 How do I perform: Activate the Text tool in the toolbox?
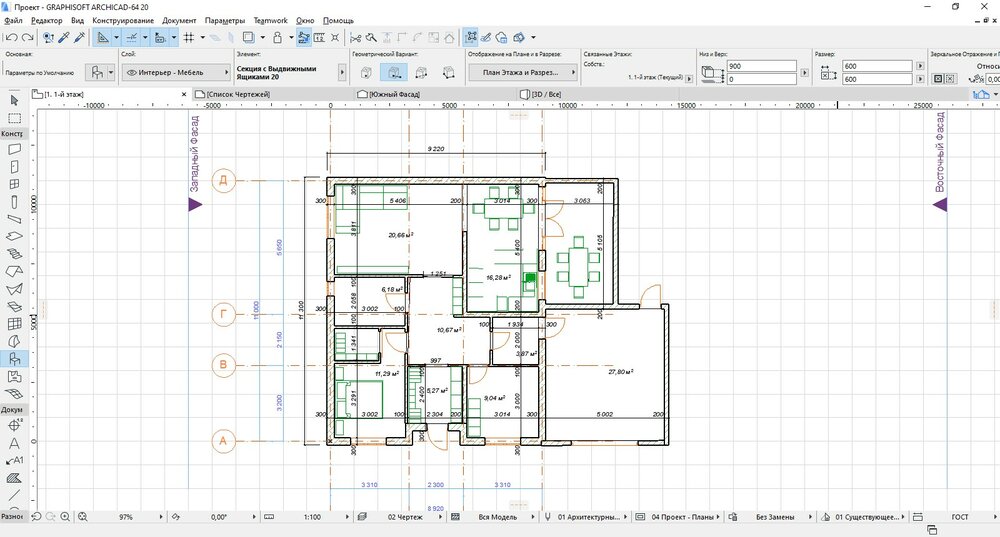[14, 443]
